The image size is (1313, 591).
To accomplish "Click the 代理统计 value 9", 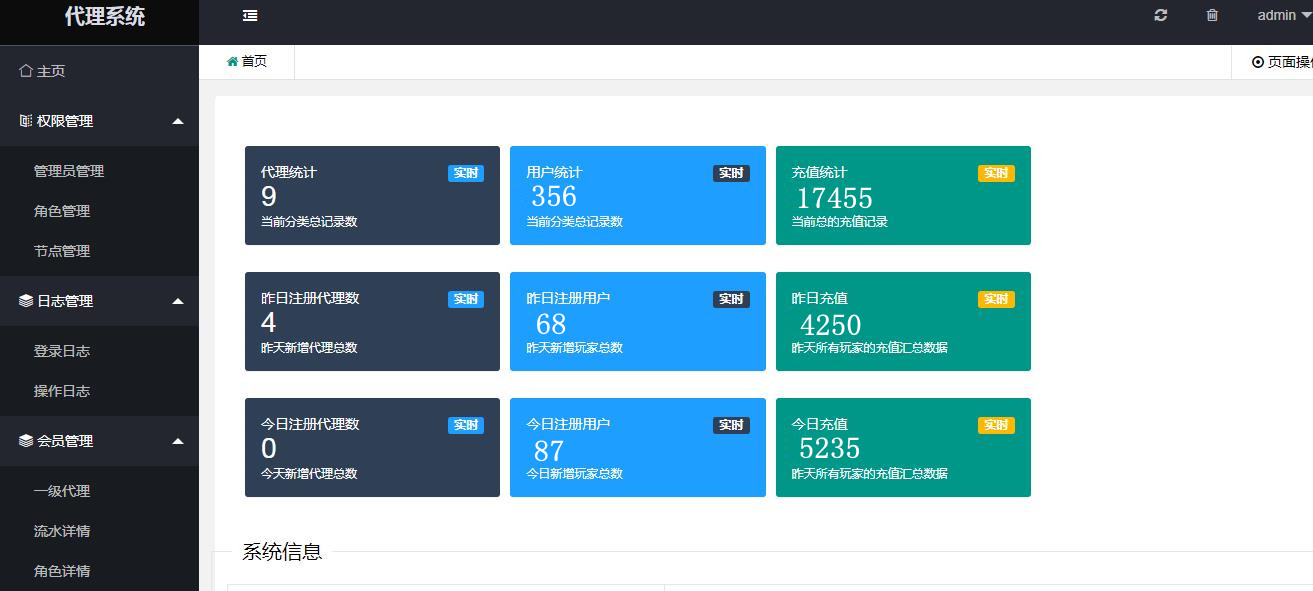I will pyautogui.click(x=269, y=197).
